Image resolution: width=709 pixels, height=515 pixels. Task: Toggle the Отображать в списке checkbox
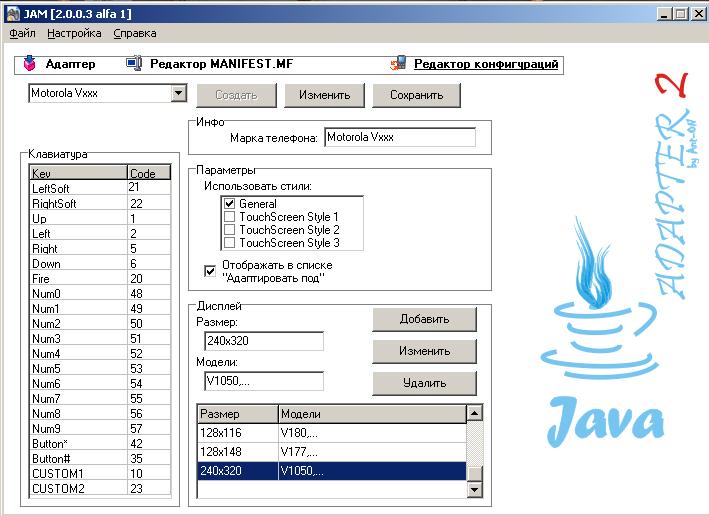210,271
